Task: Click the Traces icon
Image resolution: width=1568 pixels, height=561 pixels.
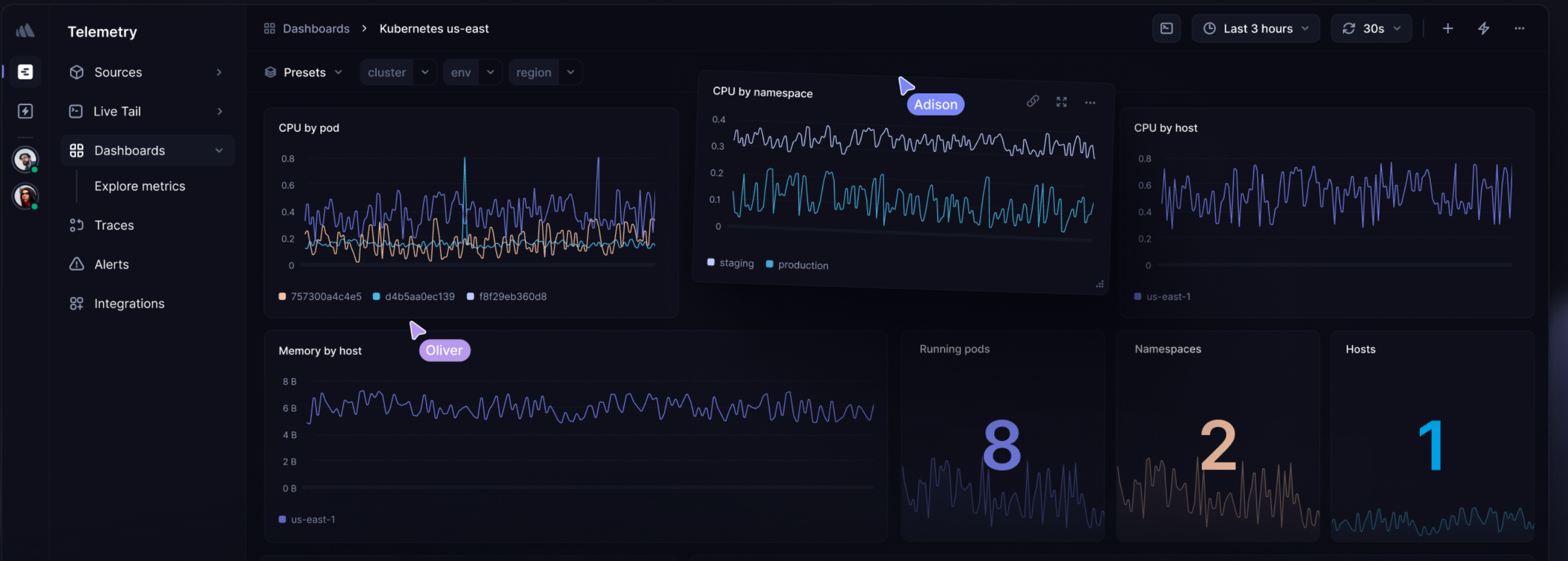Action: (77, 225)
